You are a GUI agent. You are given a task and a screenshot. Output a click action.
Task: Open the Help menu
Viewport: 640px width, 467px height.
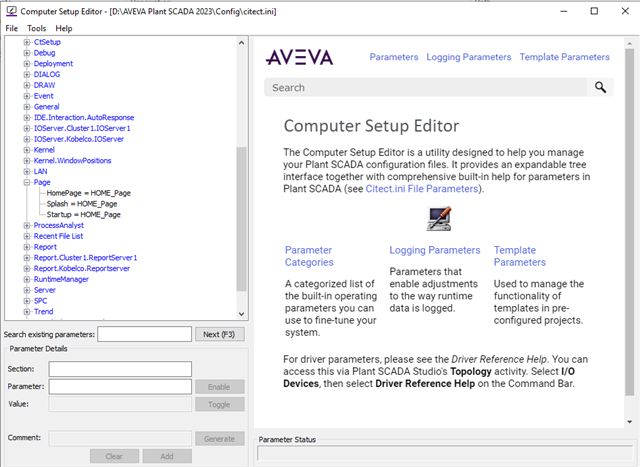(x=64, y=28)
